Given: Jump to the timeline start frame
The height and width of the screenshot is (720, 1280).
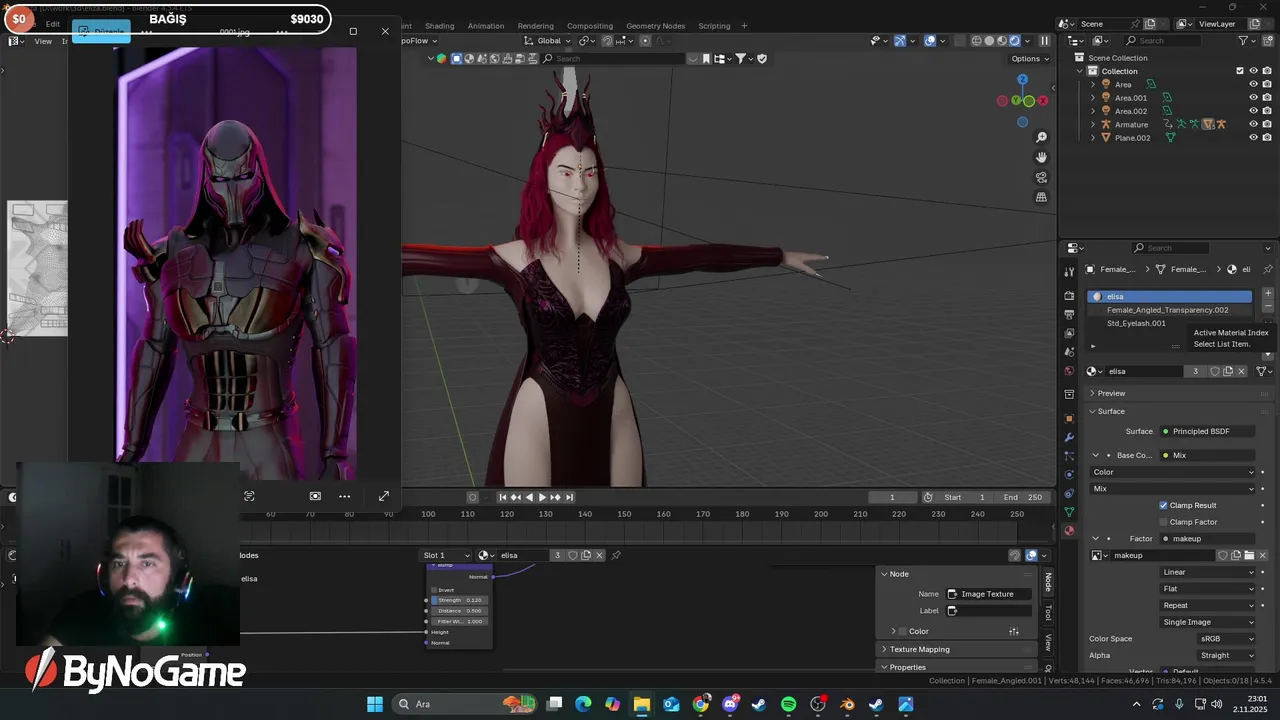Looking at the screenshot, I should tap(503, 497).
